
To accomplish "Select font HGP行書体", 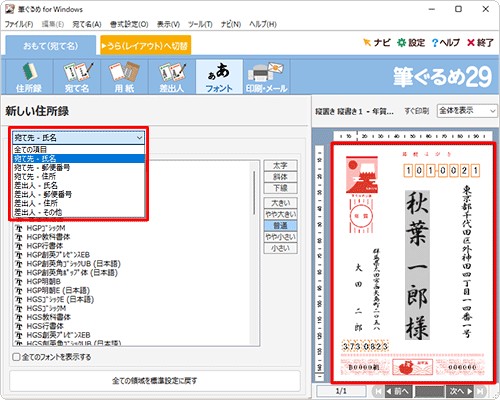I will click(x=45, y=246).
